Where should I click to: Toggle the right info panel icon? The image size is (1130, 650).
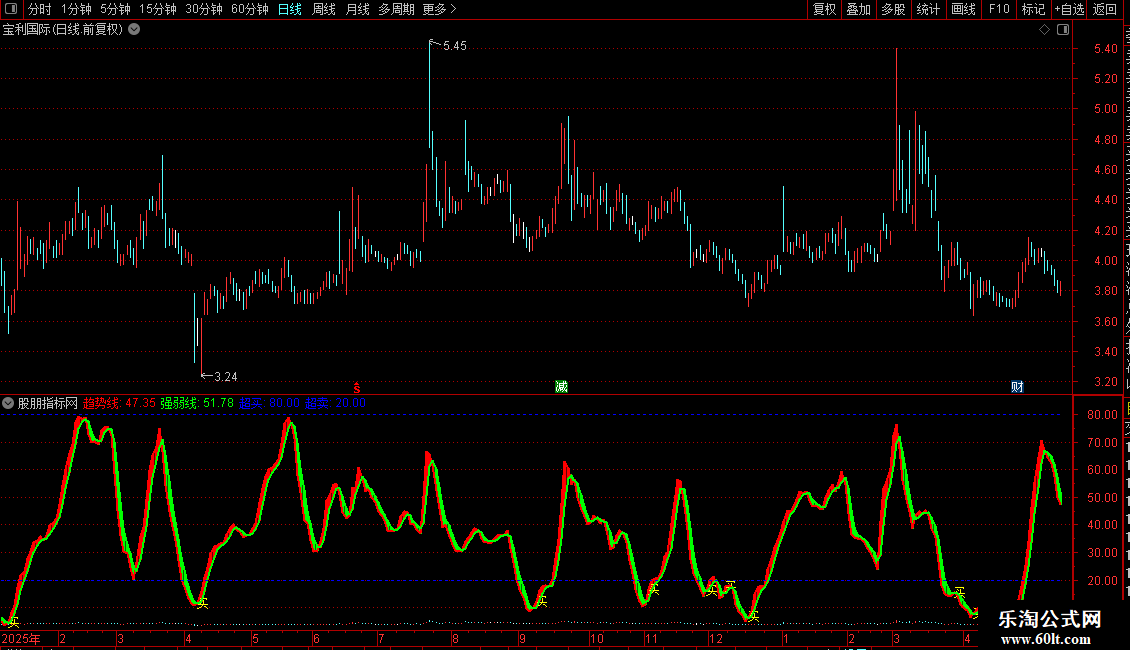point(1063,30)
